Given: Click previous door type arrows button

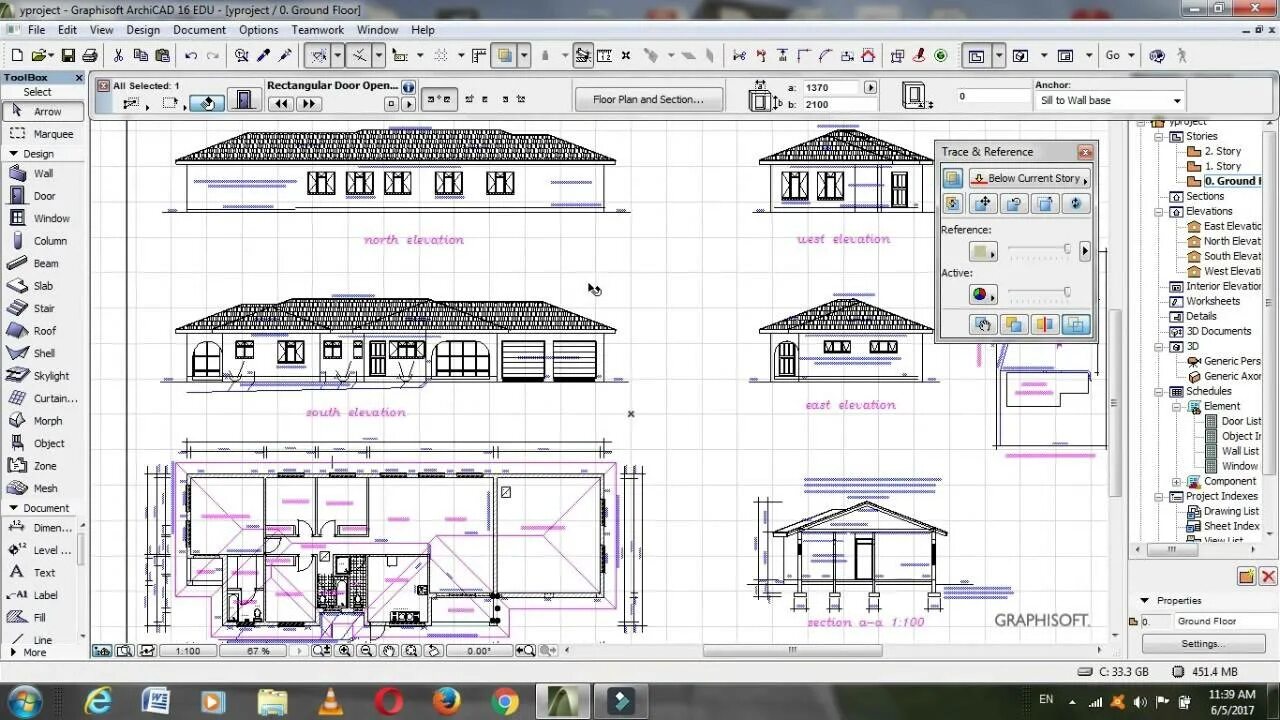Looking at the screenshot, I should pyautogui.click(x=281, y=104).
